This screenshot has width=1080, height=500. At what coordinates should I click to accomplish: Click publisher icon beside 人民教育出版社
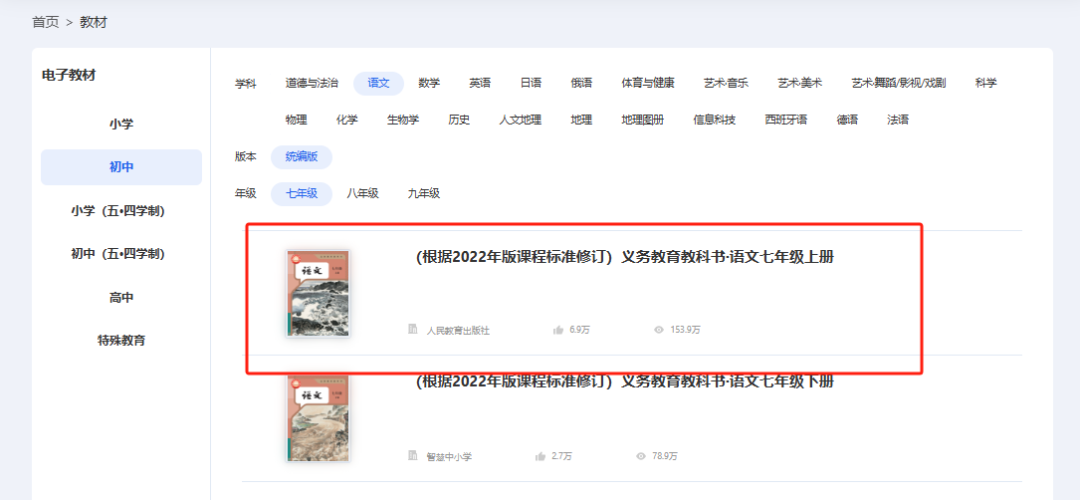(x=413, y=330)
